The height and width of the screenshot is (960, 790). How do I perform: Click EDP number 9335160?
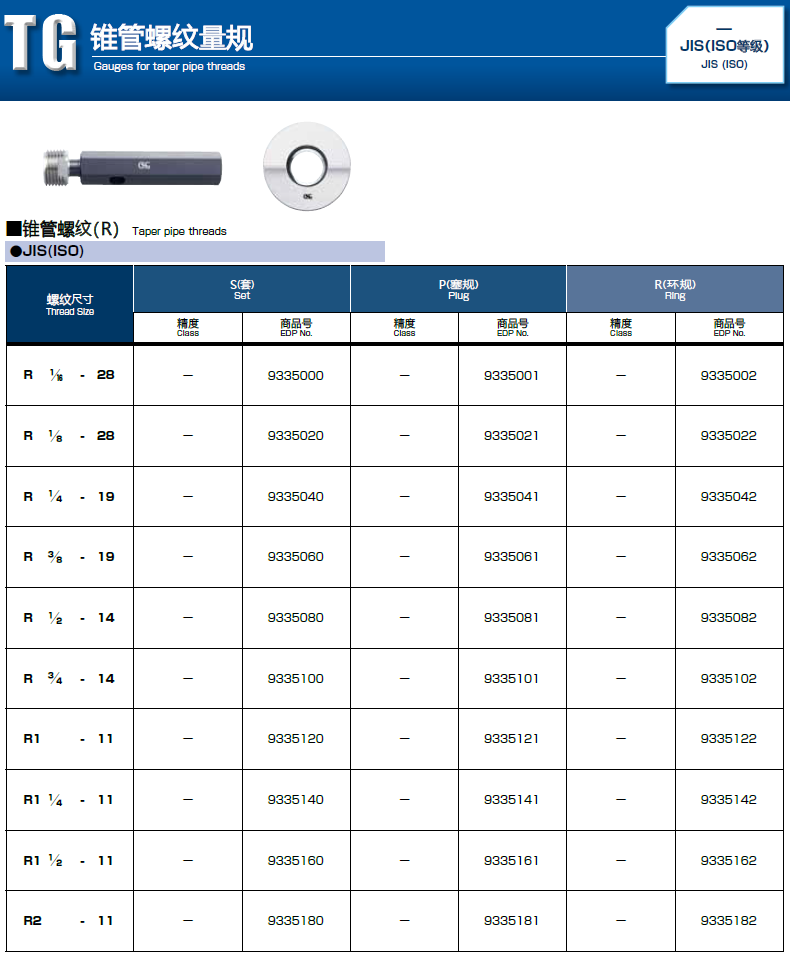296,860
